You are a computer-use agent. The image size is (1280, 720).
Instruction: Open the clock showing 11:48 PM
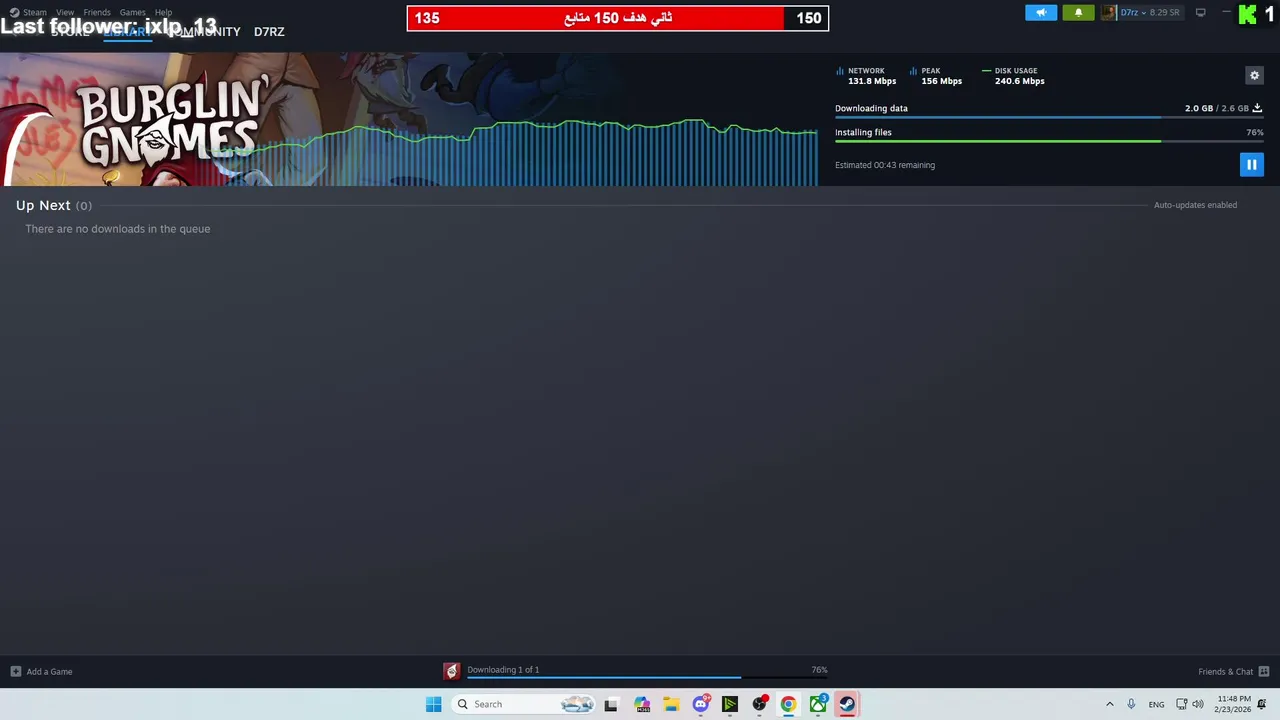point(1234,704)
